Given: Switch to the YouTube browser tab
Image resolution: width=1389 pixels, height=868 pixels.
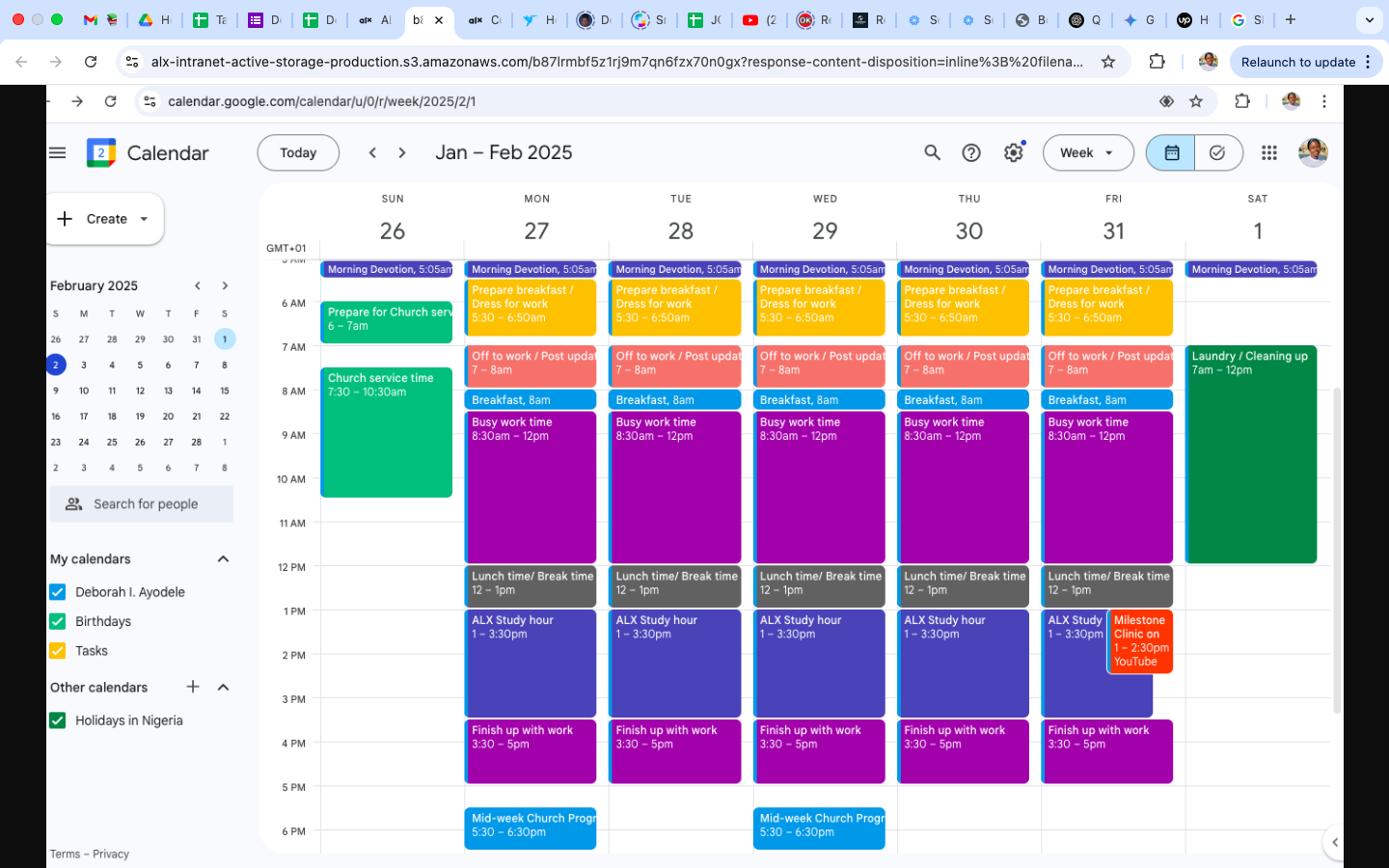Looking at the screenshot, I should [x=757, y=19].
